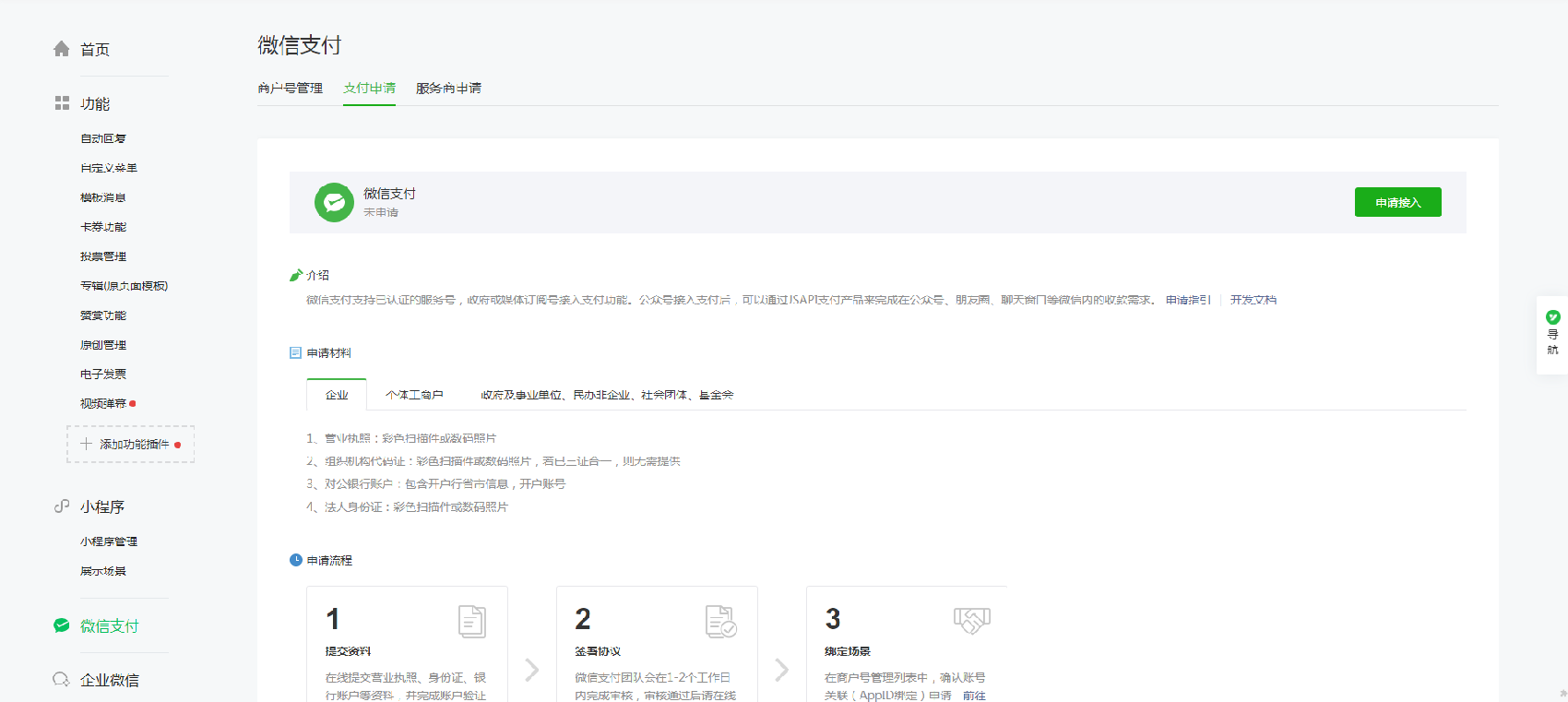Screen dimensions: 1568x702
Task: Select the 政府及事业单位 materials tab
Action: pos(607,395)
